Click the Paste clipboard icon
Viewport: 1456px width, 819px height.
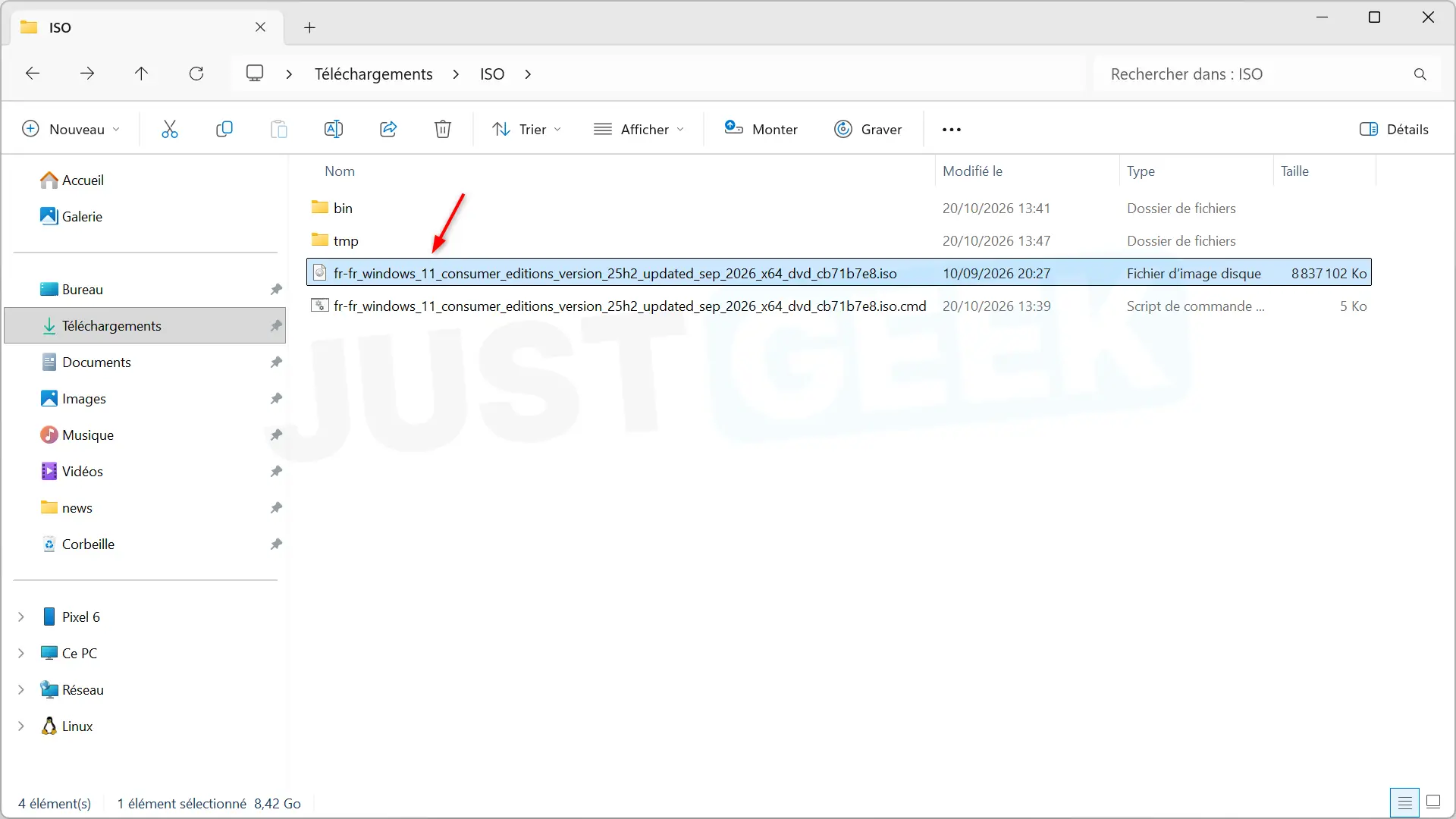[x=279, y=130]
